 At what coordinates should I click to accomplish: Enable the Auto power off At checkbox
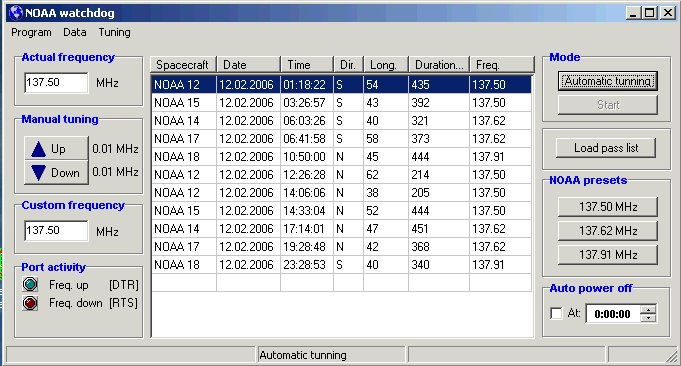click(556, 313)
